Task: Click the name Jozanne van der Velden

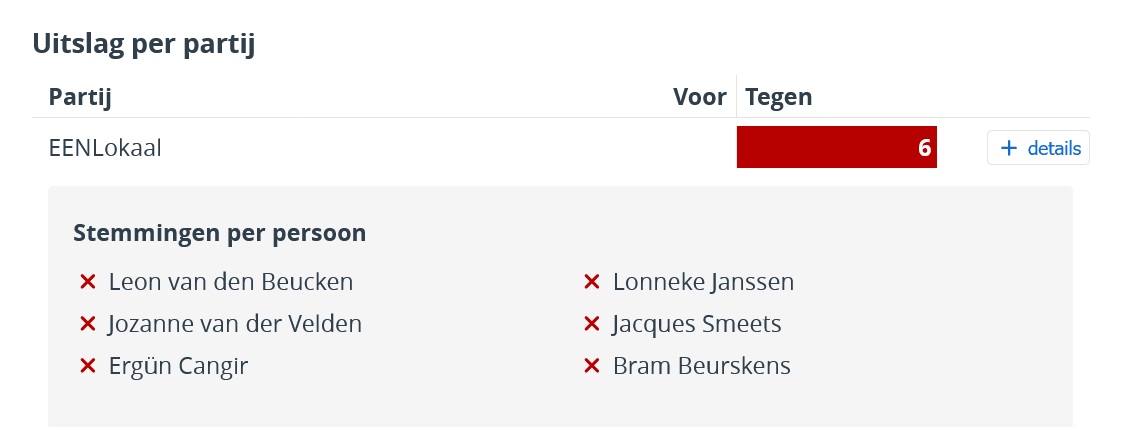Action: (235, 325)
